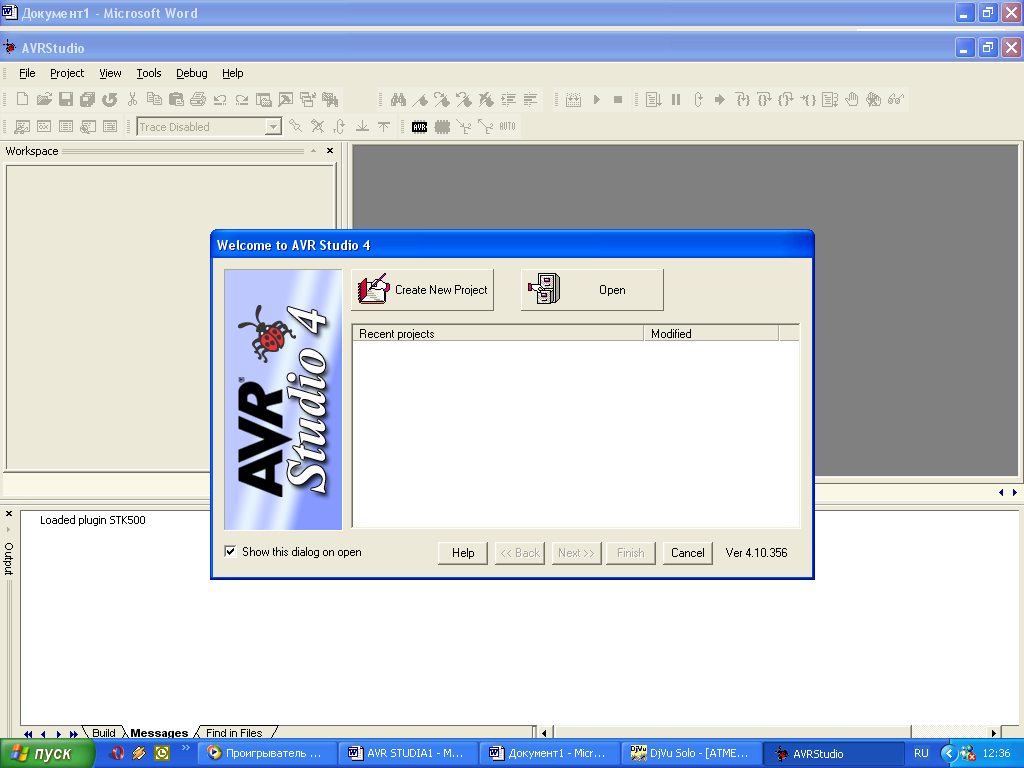Click the AUTO connect icon
Screen dimensions: 1024x768
coord(507,127)
